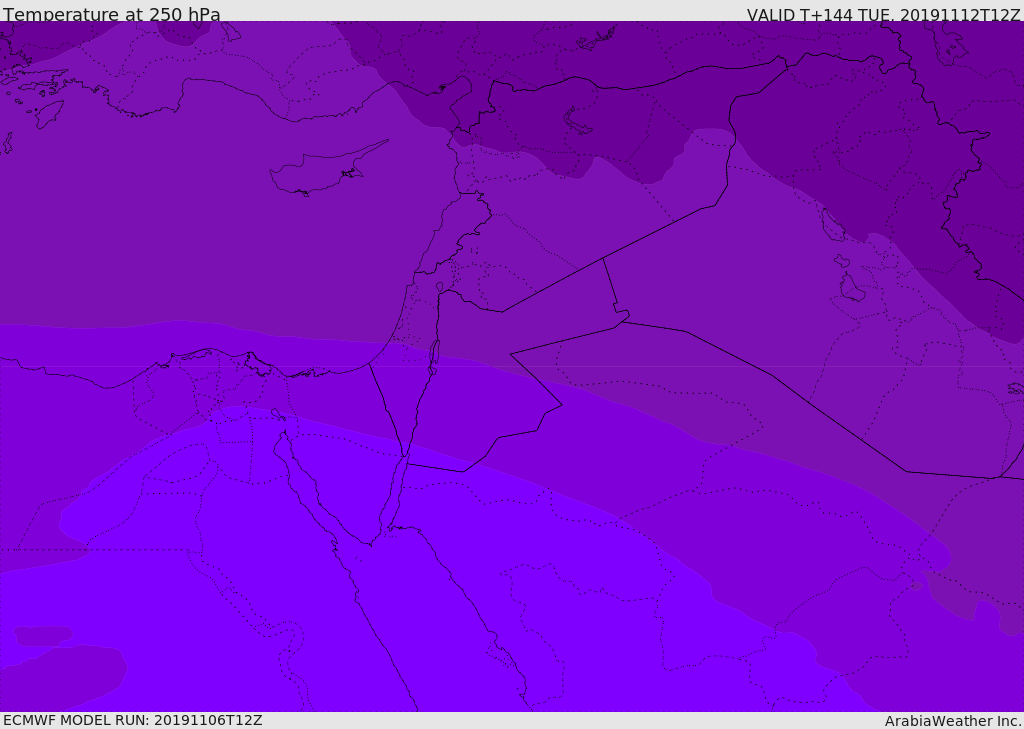Image resolution: width=1024 pixels, height=729 pixels.
Task: Click the dark patch in bottom-left corner
Action: (60, 675)
